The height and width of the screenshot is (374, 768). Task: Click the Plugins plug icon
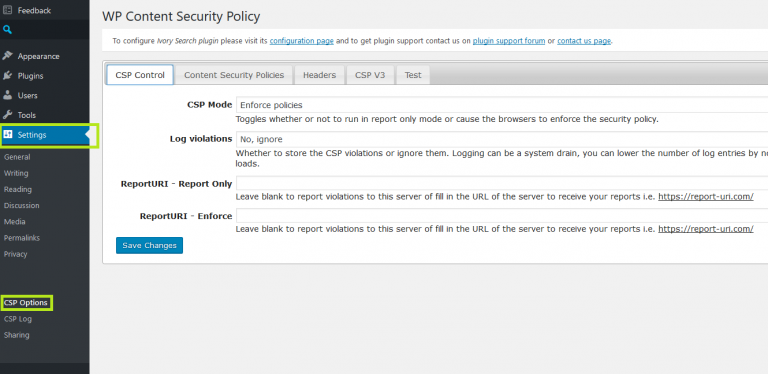[7, 75]
